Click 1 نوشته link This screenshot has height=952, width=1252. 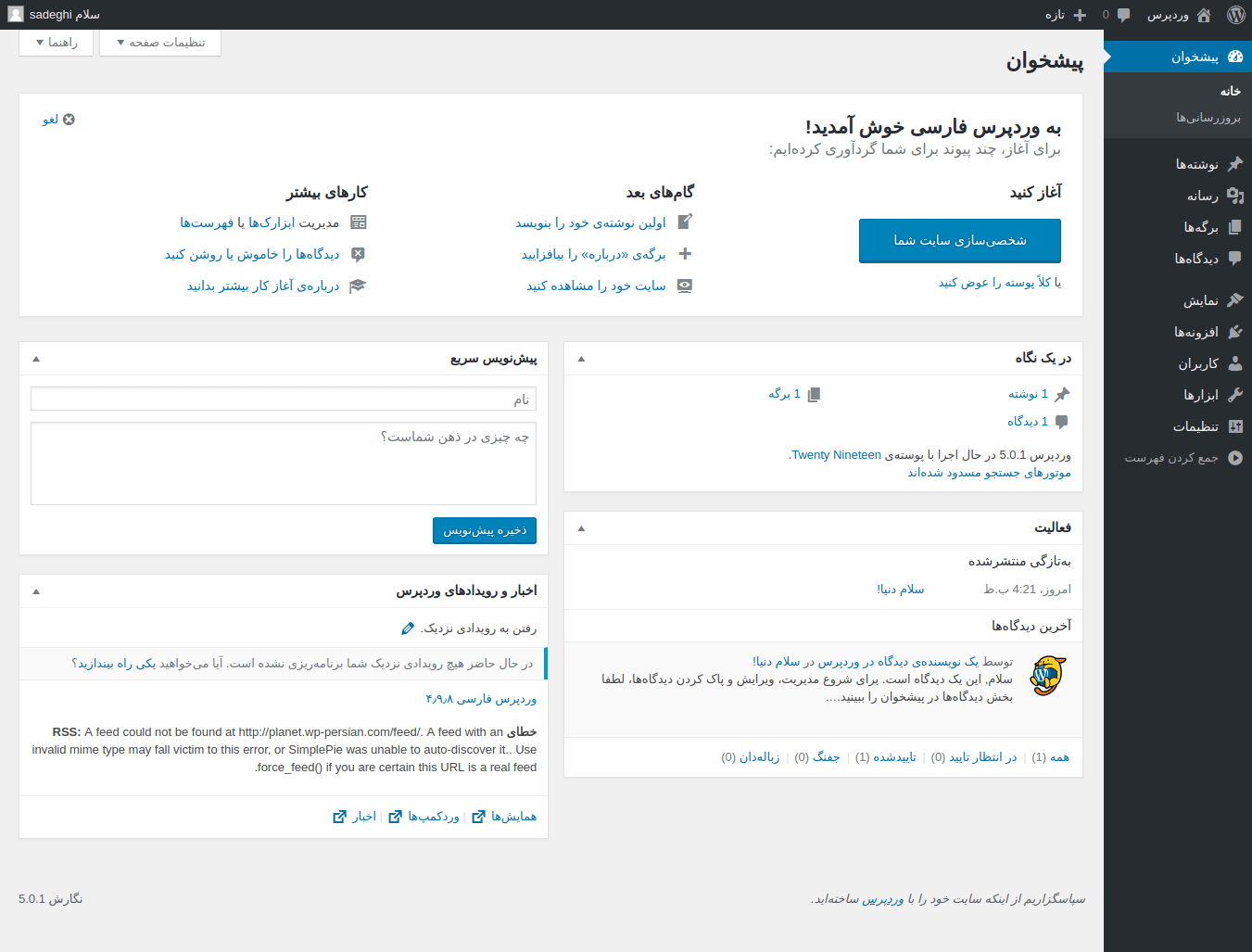click(x=1029, y=394)
